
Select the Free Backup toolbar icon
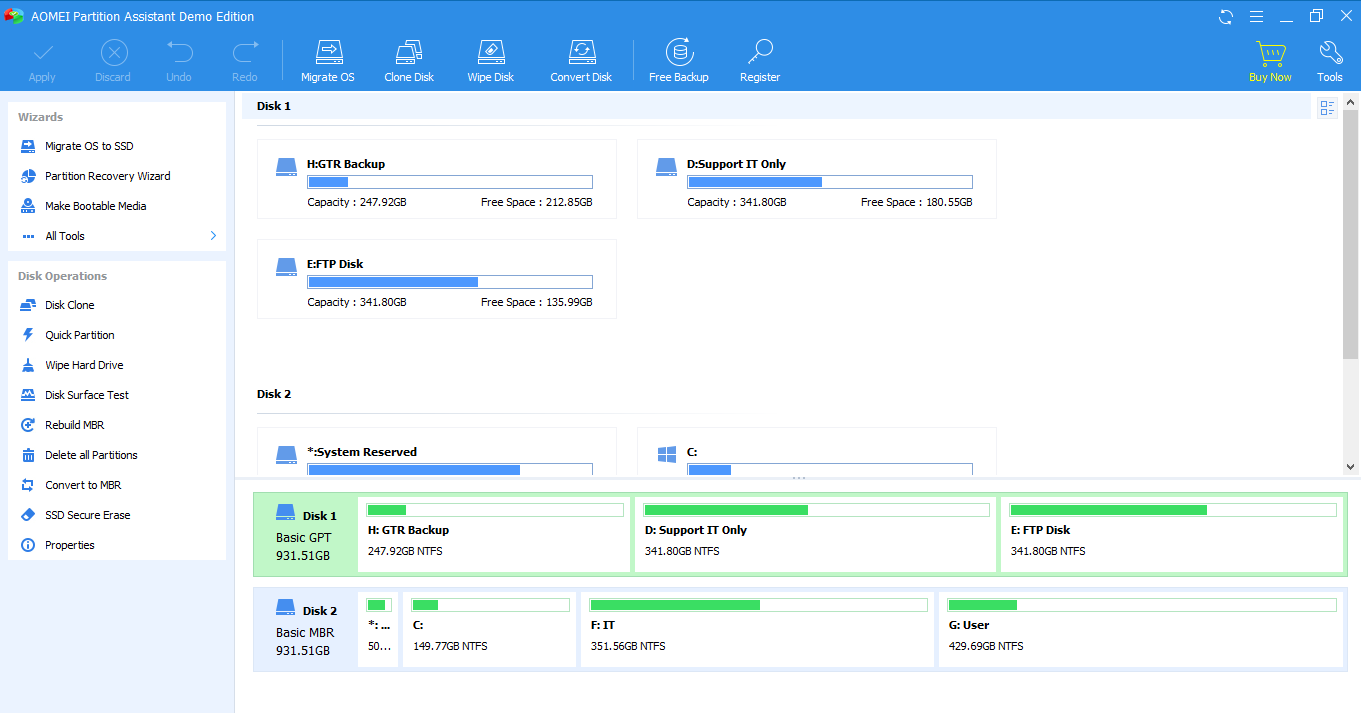(679, 58)
